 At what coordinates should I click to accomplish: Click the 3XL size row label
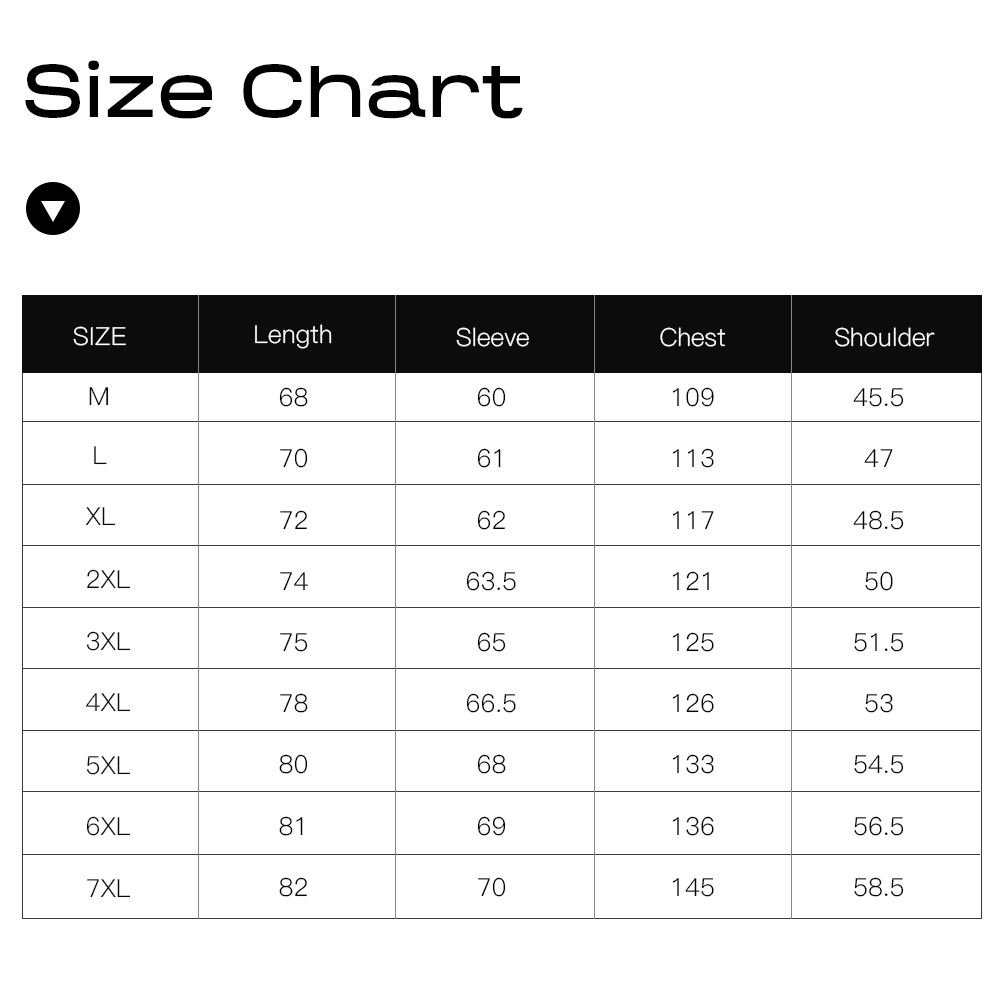pos(108,641)
